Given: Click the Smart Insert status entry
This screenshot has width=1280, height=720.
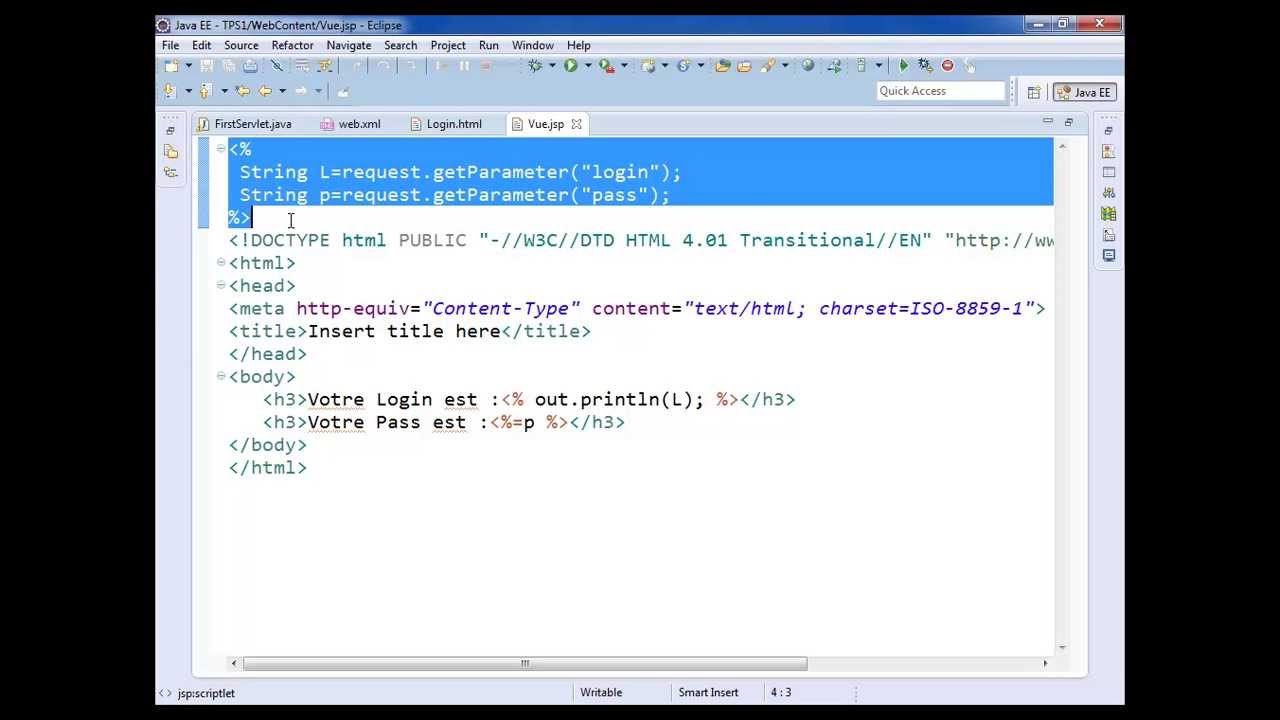Looking at the screenshot, I should click(x=708, y=692).
